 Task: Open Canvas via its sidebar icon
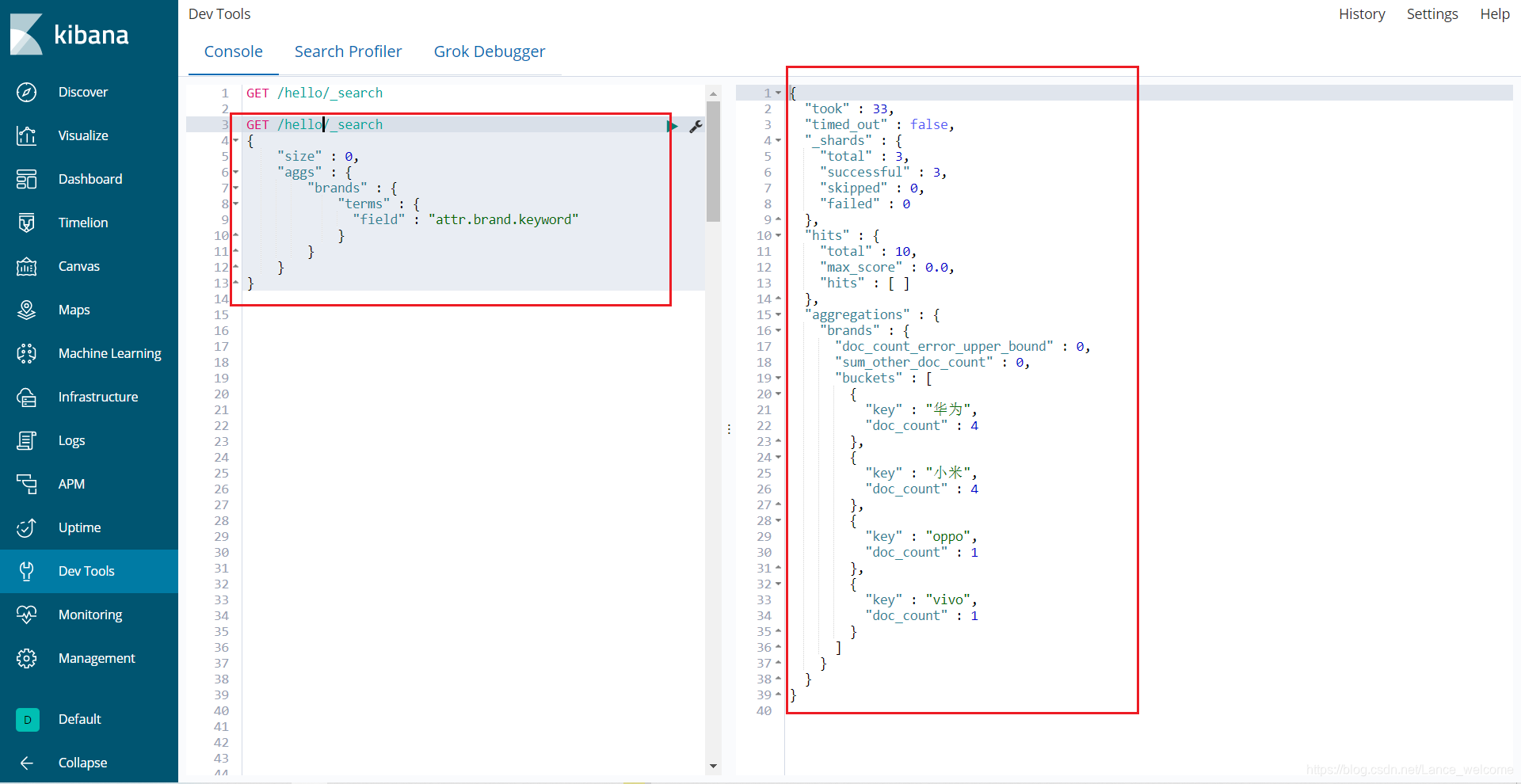pyautogui.click(x=26, y=266)
